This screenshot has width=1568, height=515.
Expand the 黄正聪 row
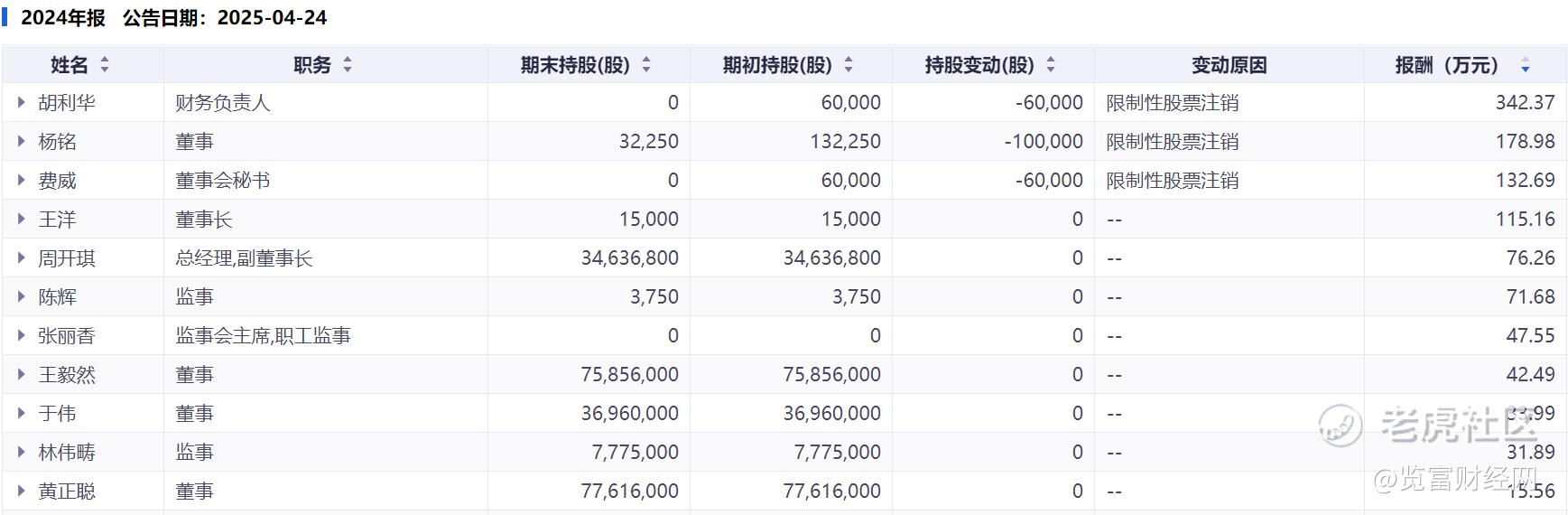point(22,492)
